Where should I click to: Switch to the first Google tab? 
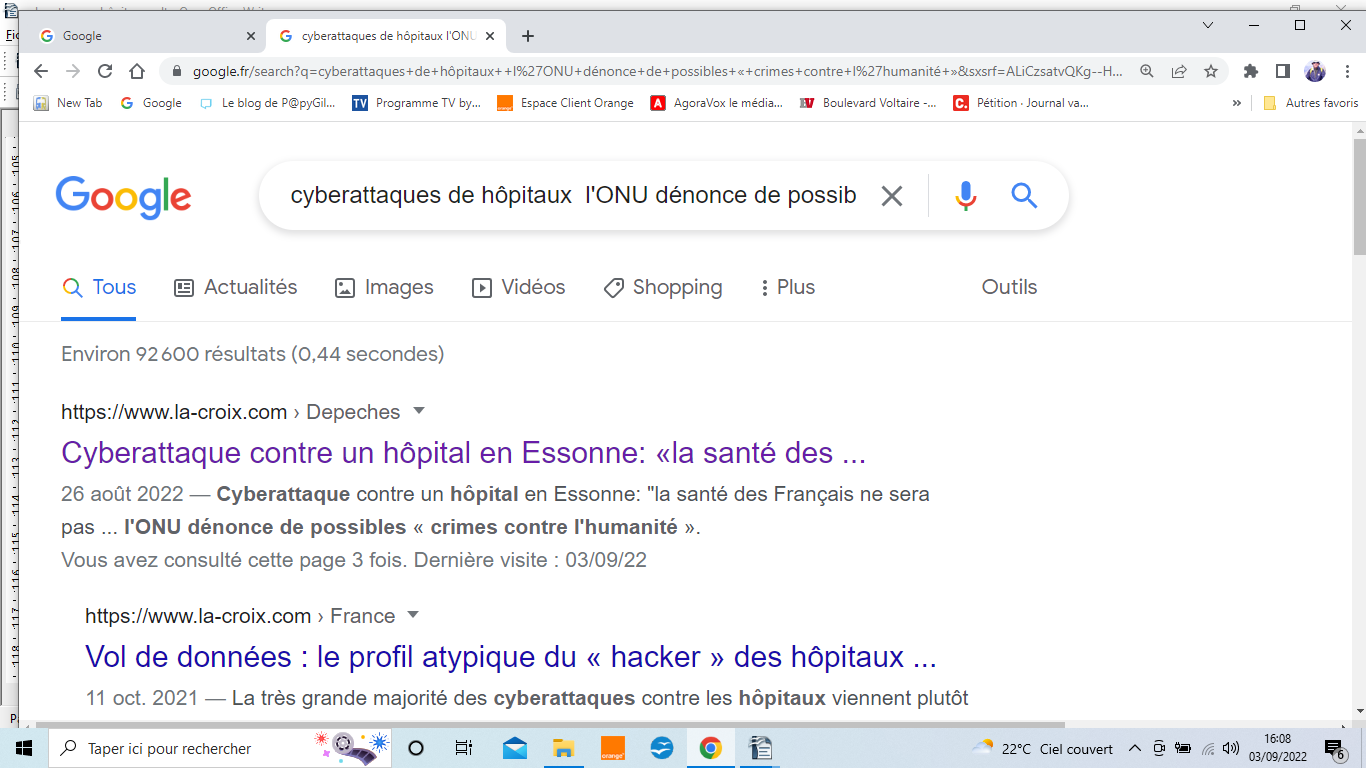[146, 36]
